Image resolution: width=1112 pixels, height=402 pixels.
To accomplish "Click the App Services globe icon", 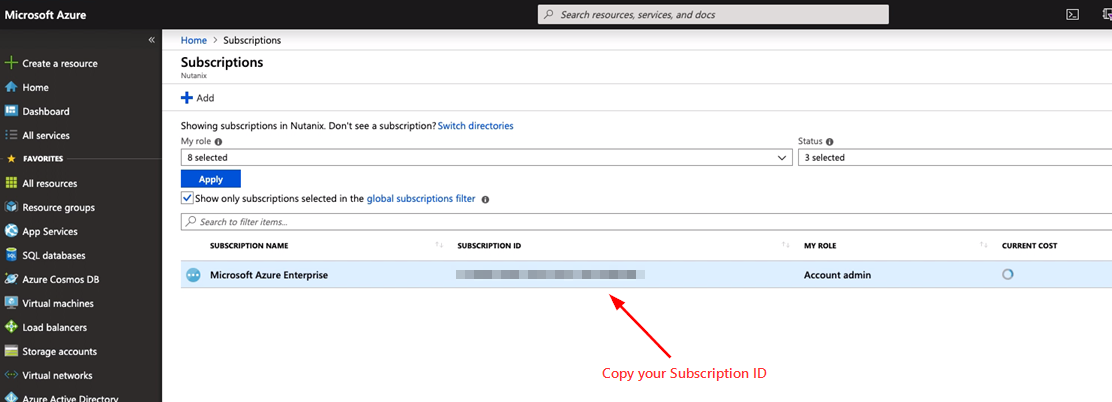I will point(11,231).
